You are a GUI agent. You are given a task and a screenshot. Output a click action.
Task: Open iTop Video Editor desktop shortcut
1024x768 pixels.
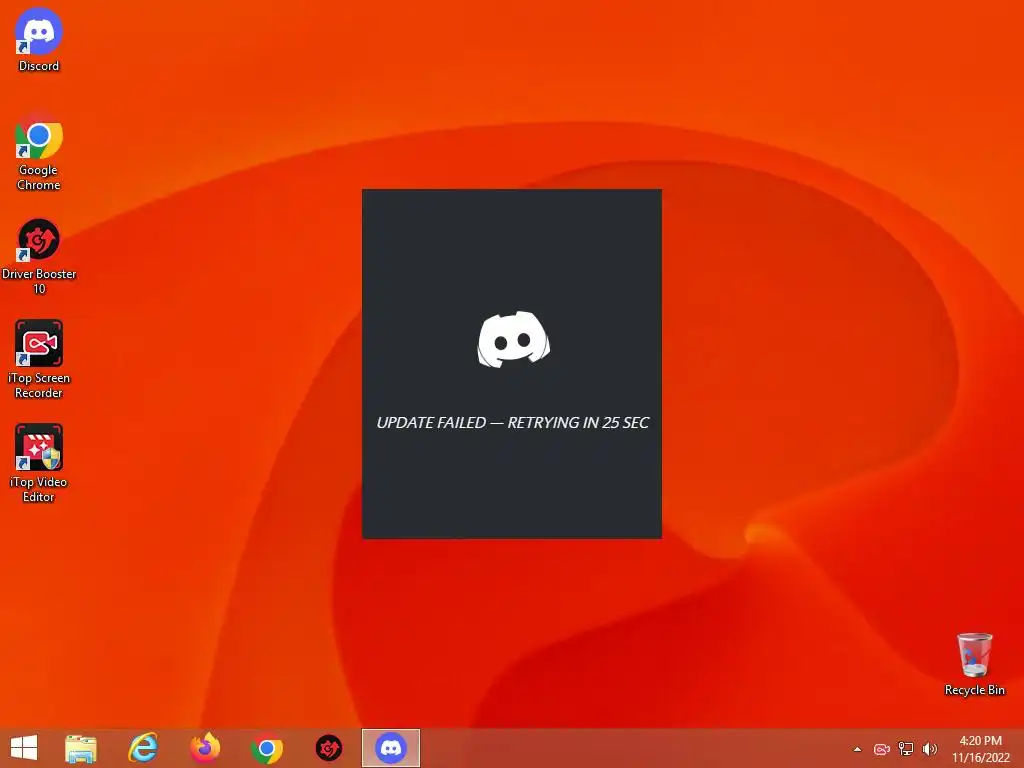[x=39, y=463]
